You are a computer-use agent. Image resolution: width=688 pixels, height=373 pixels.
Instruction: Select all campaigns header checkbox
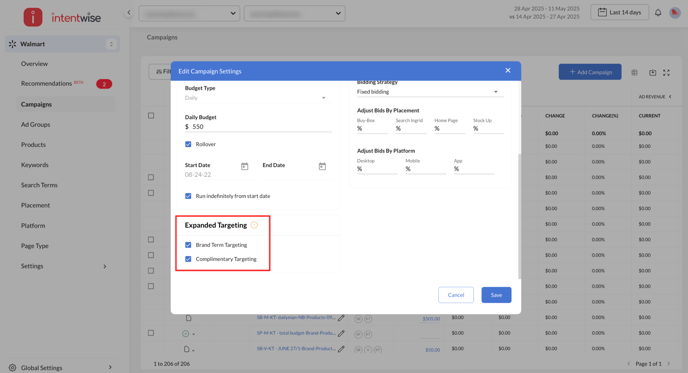151,116
